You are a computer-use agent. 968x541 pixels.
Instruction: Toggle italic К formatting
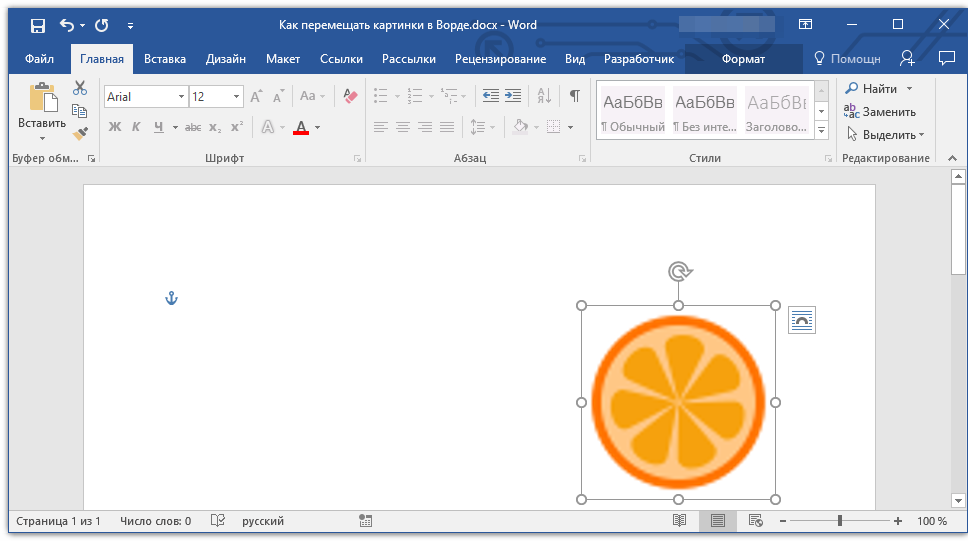click(136, 127)
